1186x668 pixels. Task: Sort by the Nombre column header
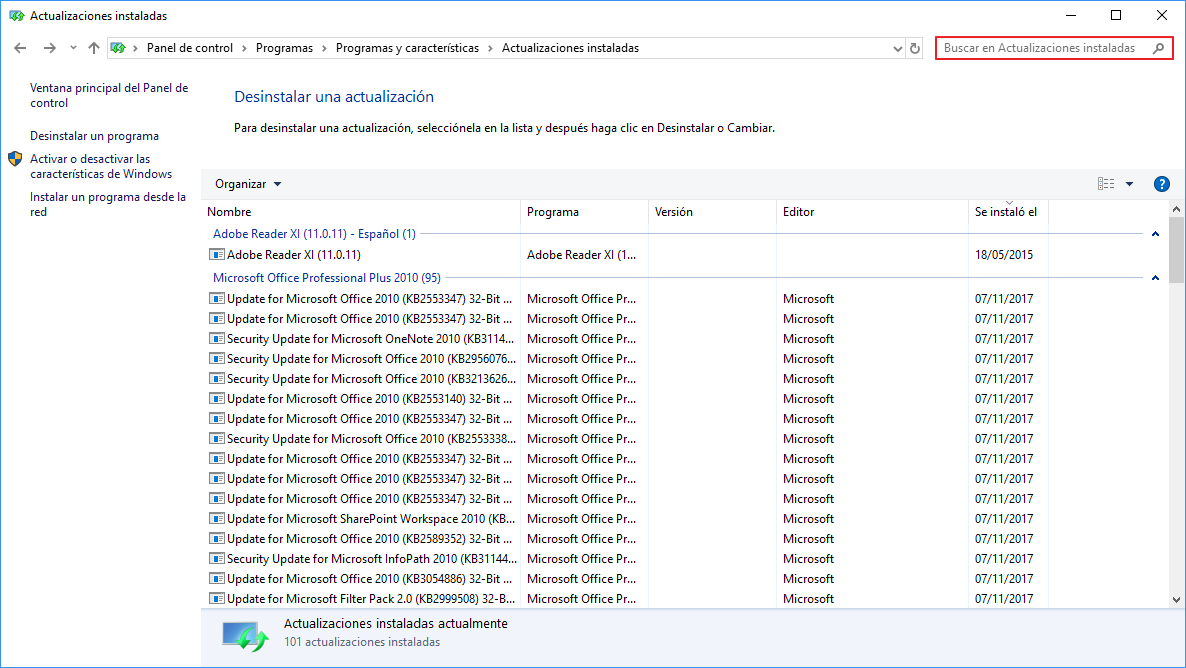(362, 212)
